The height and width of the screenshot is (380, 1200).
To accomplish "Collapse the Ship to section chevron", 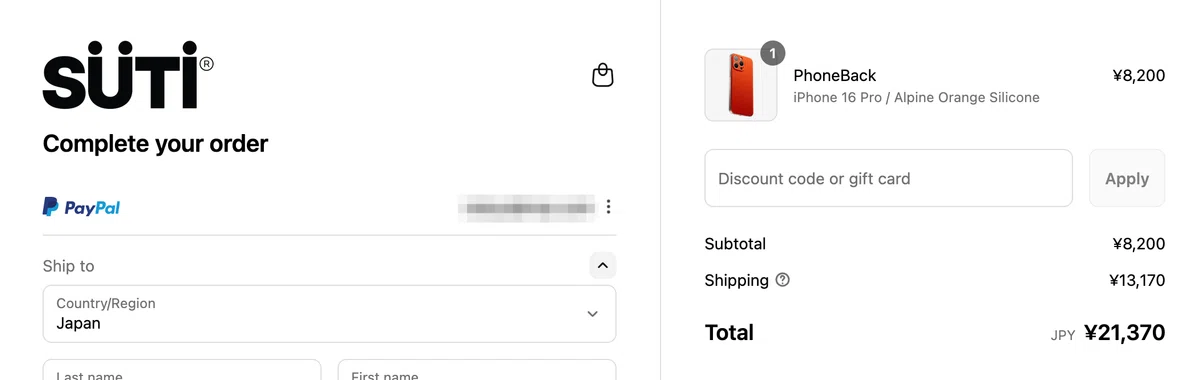I will point(602,266).
